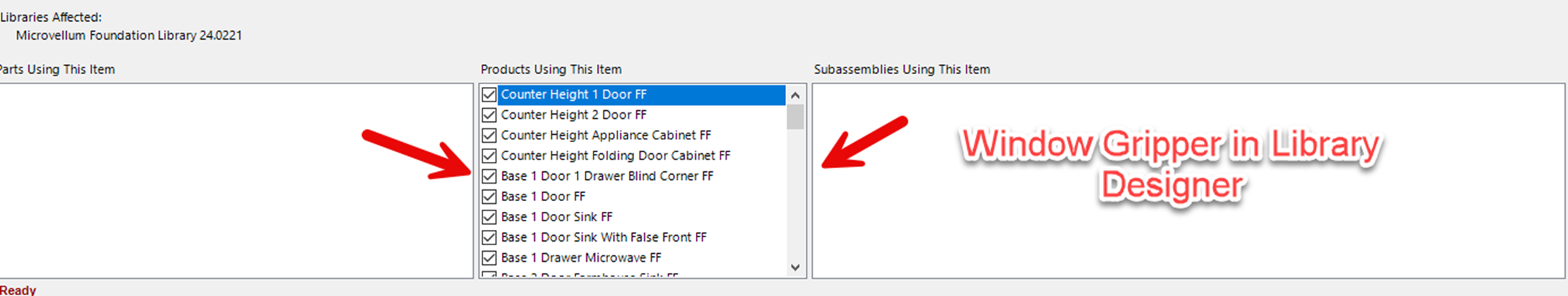Screen dimensions: 1568x296
Task: Uncheck Counter Height 2 Door FF checkbox
Action: point(489,115)
